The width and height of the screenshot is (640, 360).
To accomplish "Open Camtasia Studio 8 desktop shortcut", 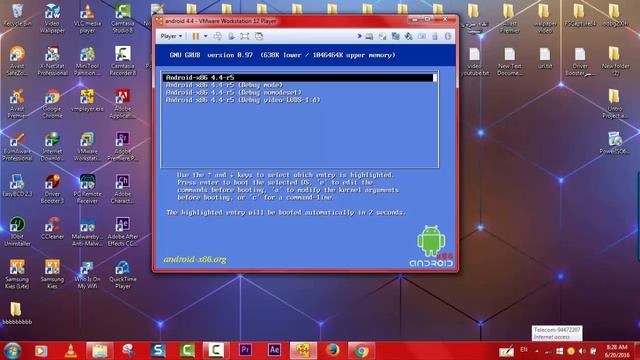I will [122, 19].
